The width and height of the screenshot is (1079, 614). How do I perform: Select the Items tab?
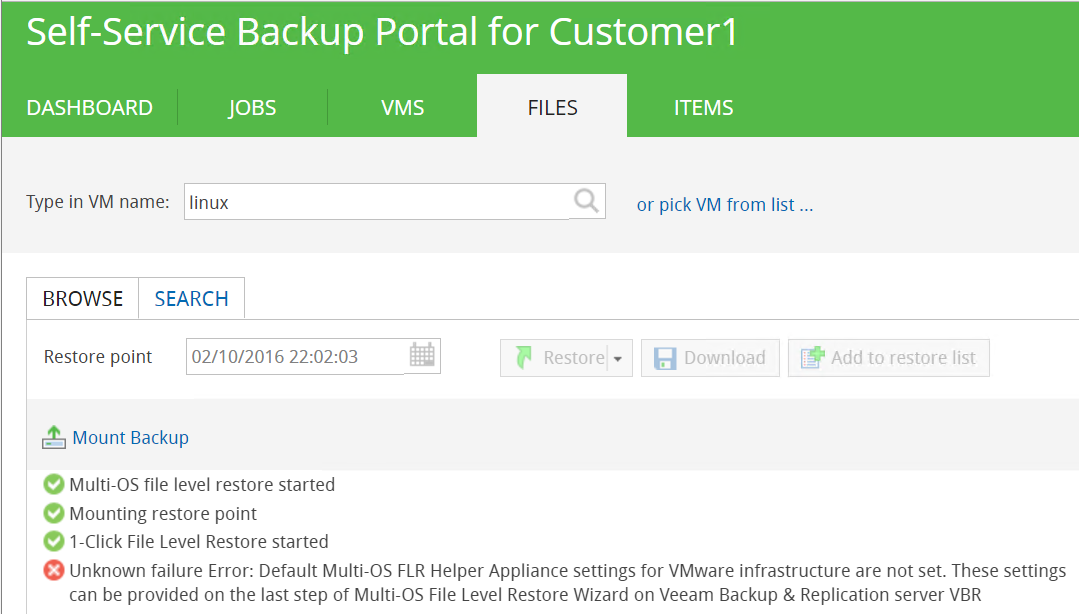coord(703,108)
